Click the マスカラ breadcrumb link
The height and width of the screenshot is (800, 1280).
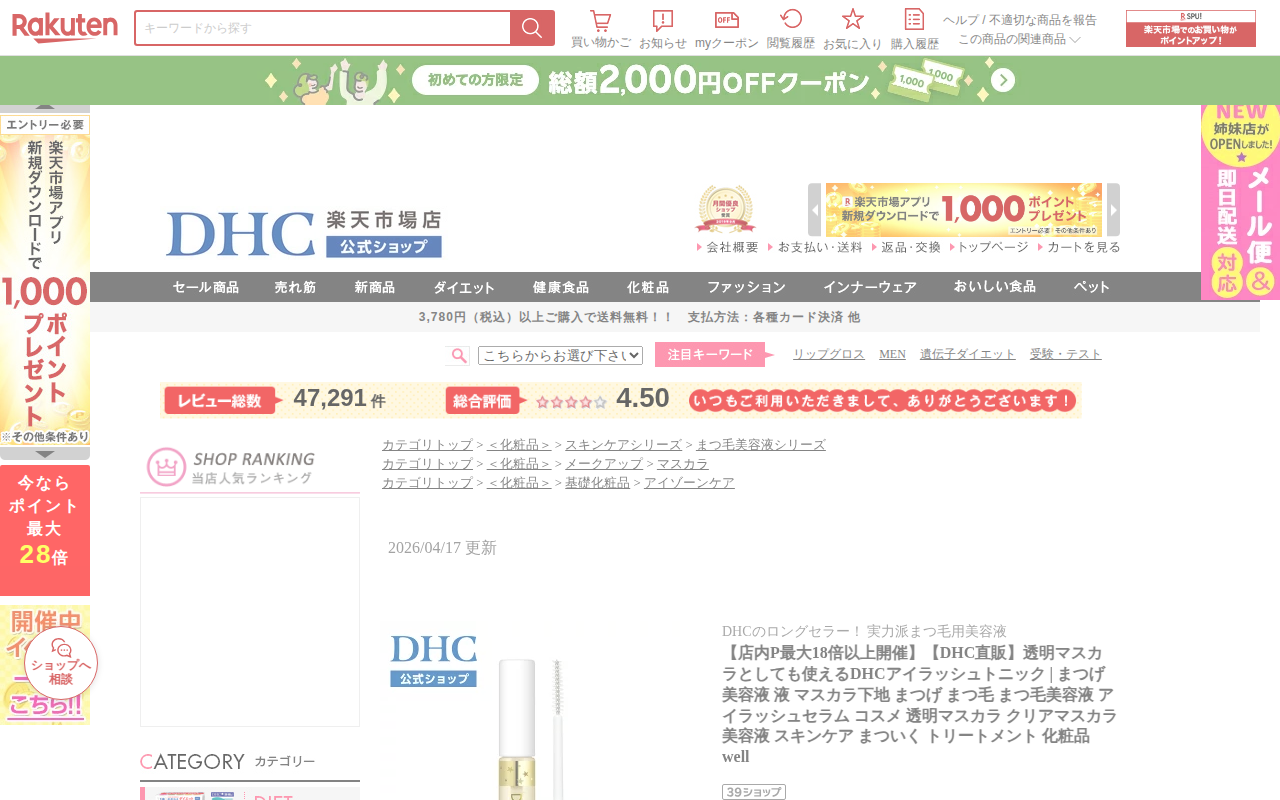[x=683, y=464]
